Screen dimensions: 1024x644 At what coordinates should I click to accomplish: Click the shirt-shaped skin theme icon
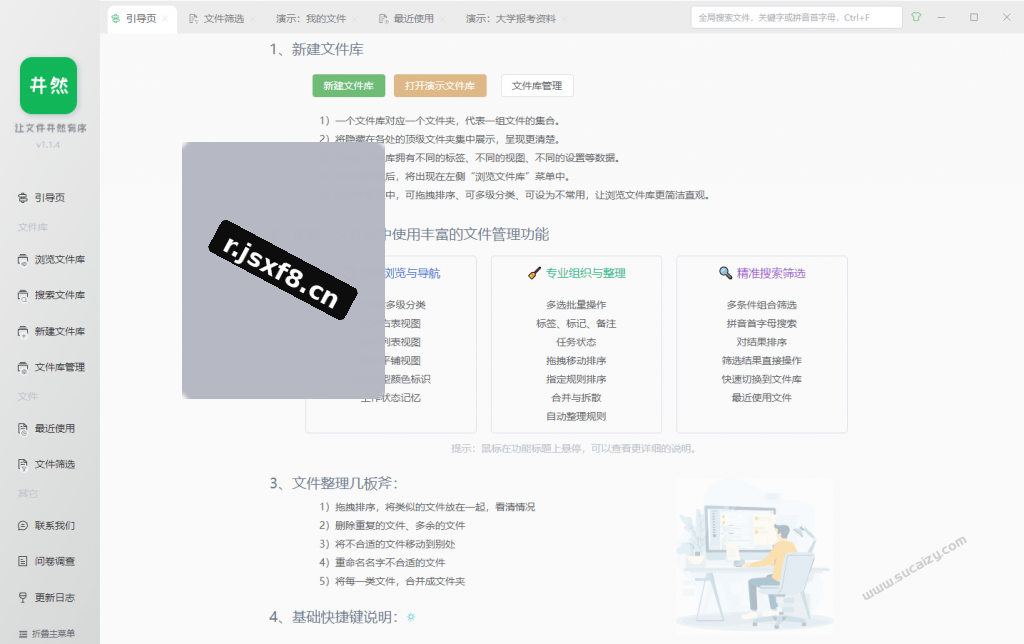[916, 17]
